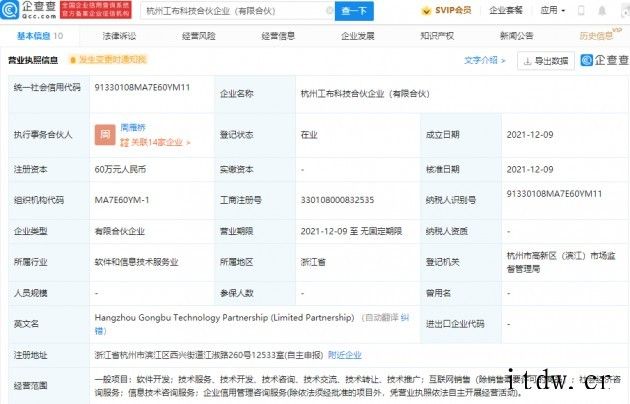This screenshot has width=630, height=404.
Task: Click the 60万元人民币 registered capital value
Action: (x=120, y=169)
